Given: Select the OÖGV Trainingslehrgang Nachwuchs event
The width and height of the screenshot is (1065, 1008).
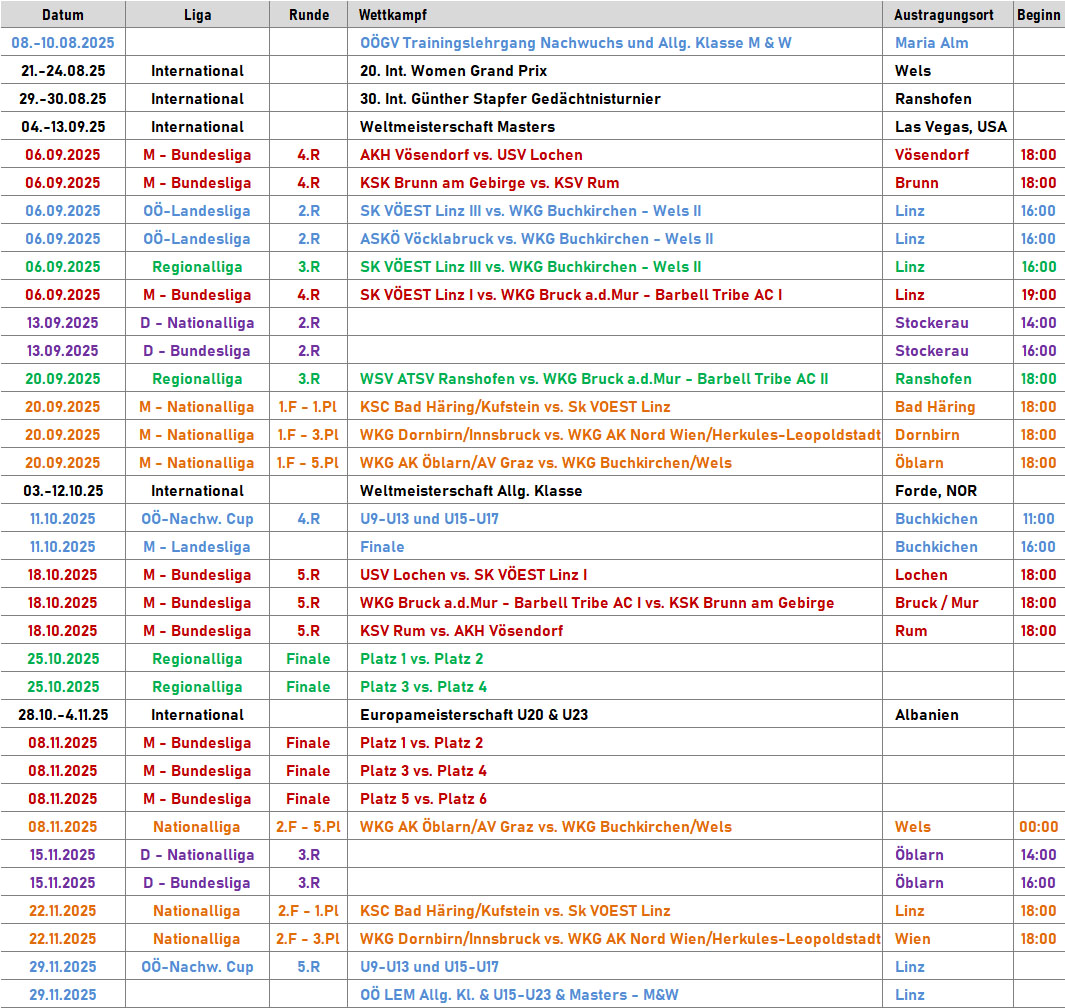Looking at the screenshot, I should tap(575, 43).
